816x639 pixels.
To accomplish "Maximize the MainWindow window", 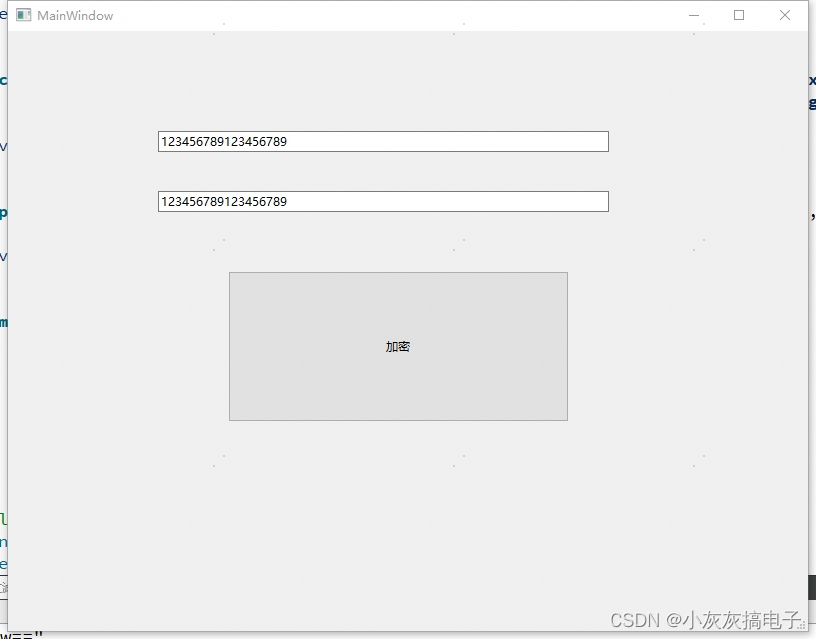I will click(x=738, y=15).
